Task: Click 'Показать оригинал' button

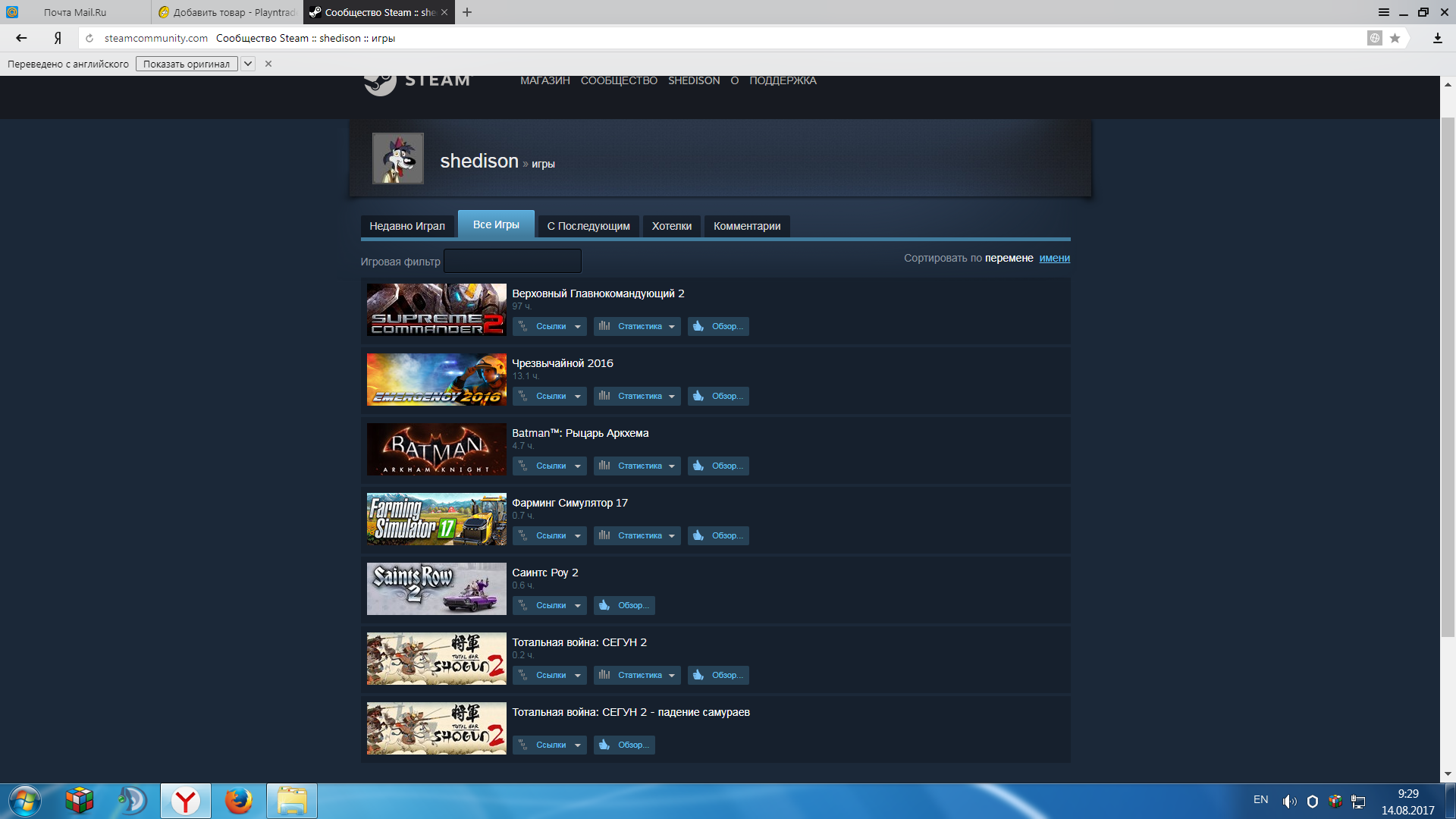Action: click(x=187, y=64)
